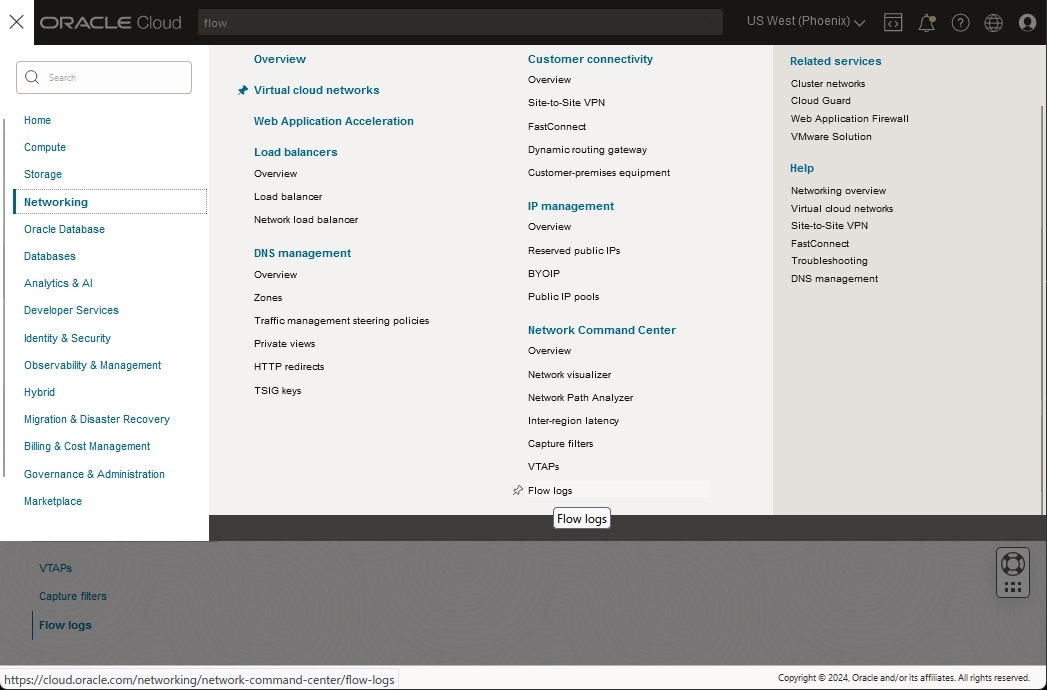Select Storage in the navigation menu

43,174
